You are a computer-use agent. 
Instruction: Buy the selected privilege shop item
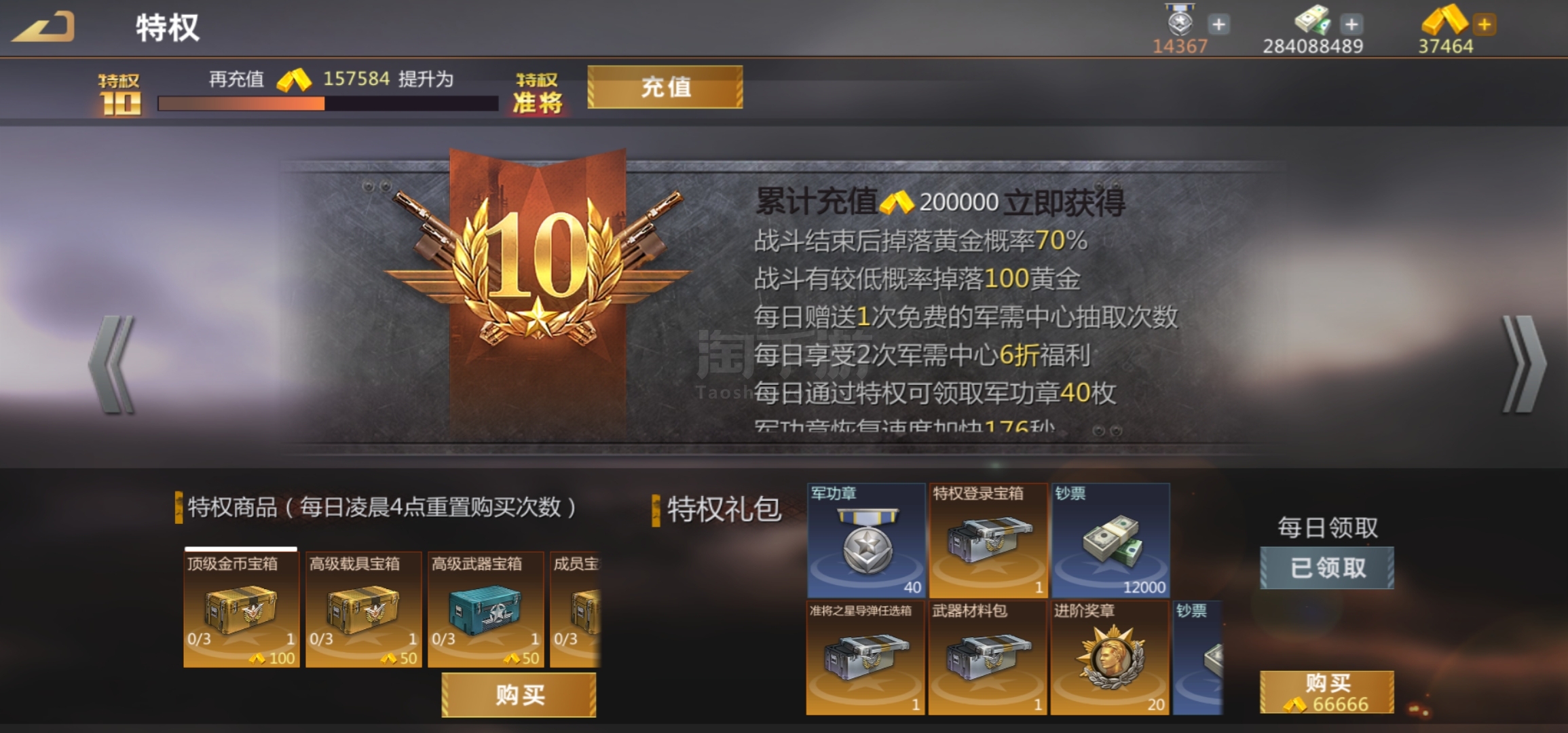click(519, 695)
